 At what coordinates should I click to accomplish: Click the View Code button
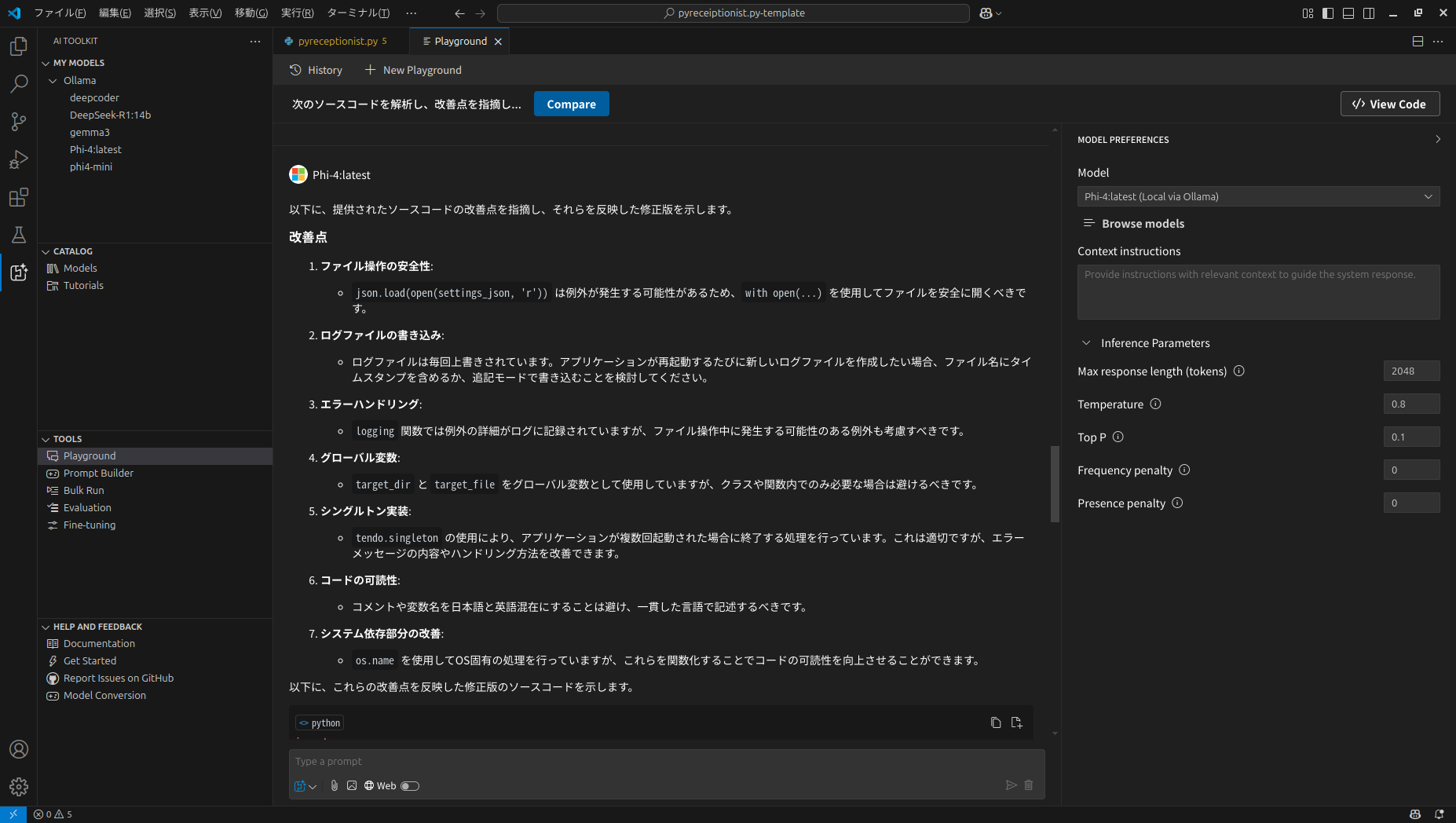pyautogui.click(x=1389, y=104)
